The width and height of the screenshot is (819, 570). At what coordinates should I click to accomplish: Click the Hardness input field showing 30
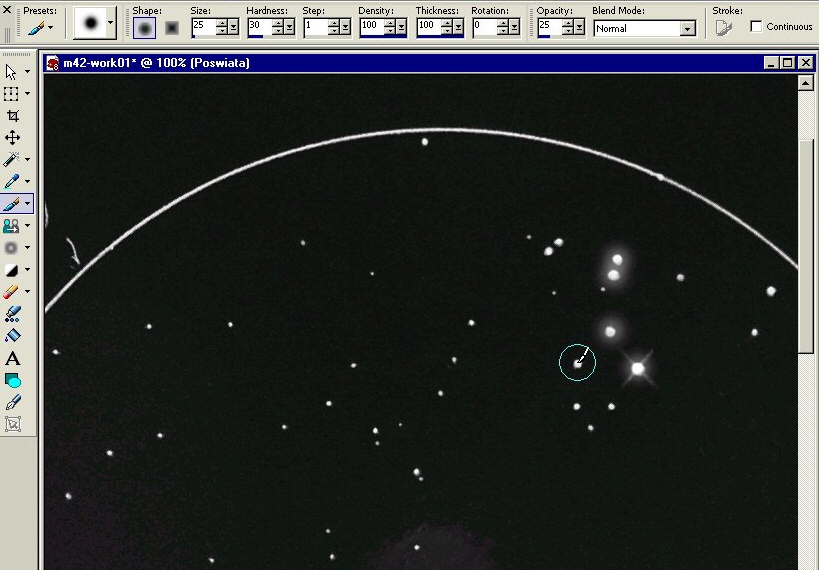click(x=260, y=26)
